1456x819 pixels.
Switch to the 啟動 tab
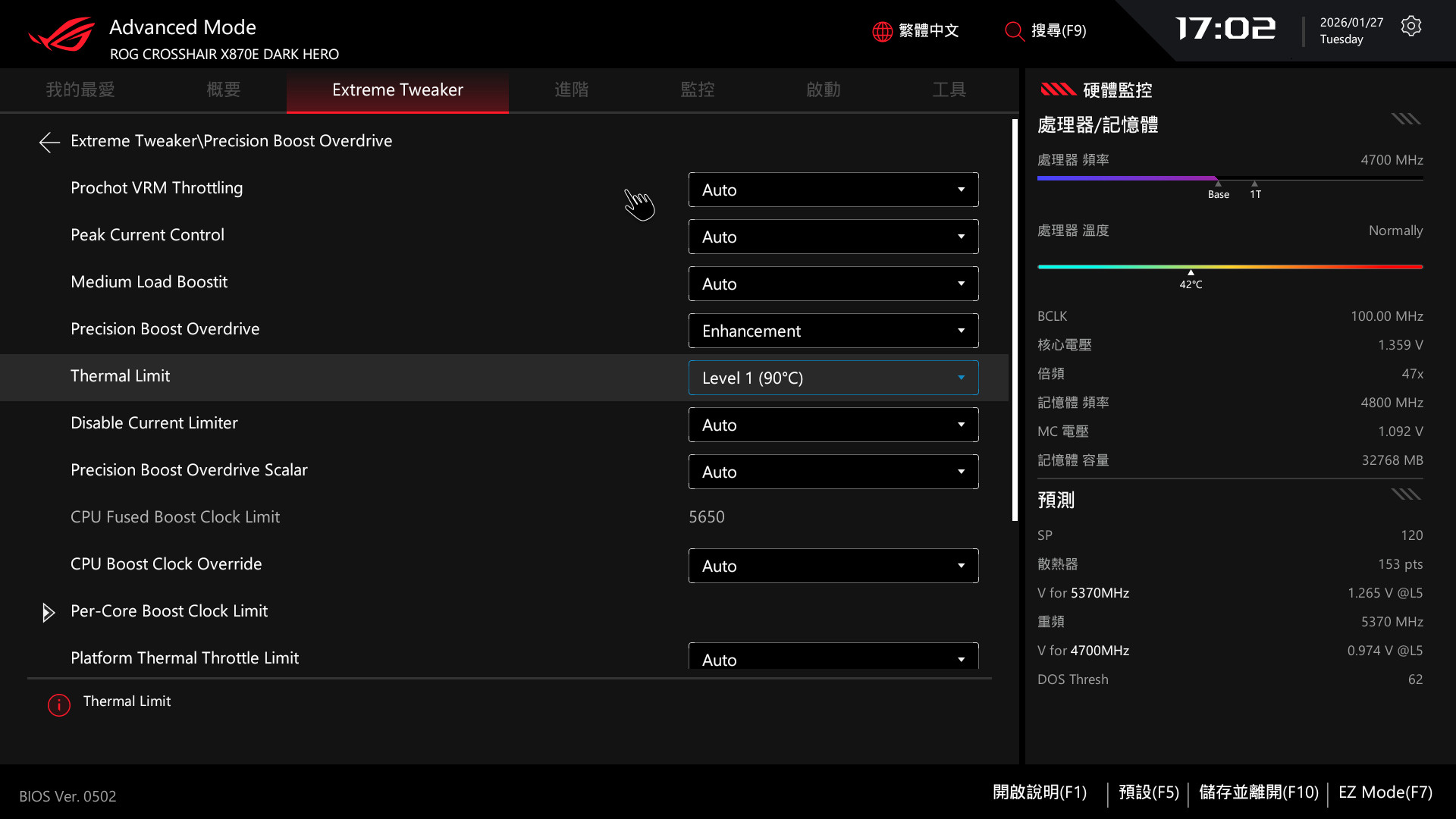pos(823,89)
